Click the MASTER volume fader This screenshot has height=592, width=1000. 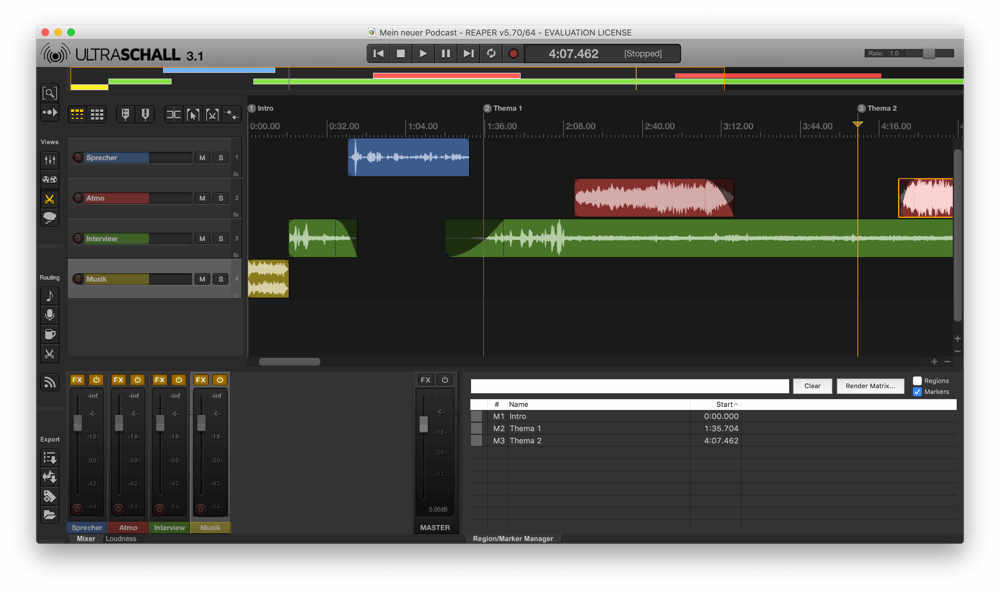423,424
